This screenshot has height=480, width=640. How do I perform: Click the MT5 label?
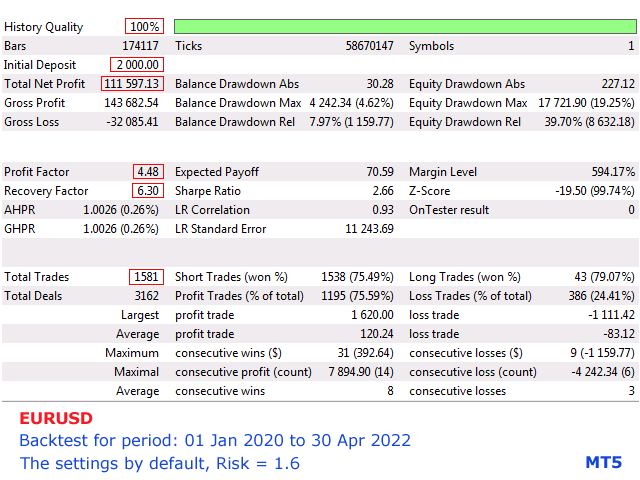[604, 462]
